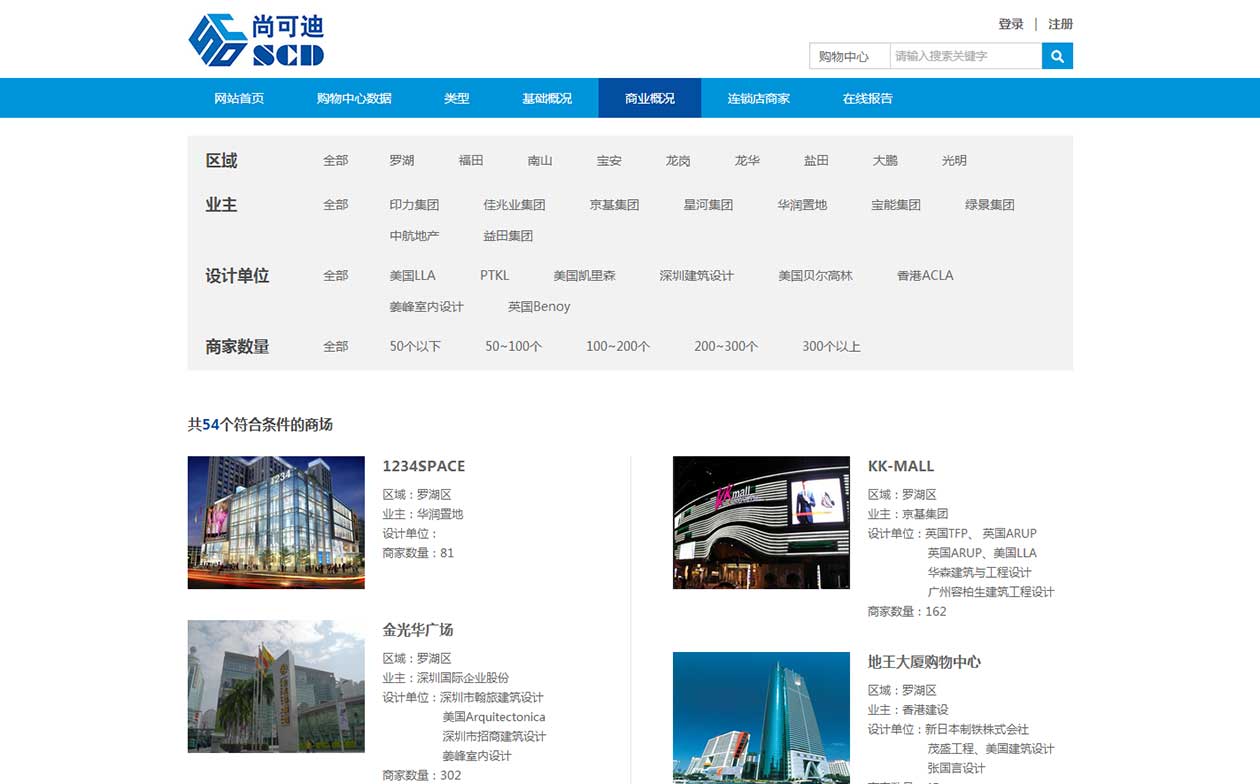Filter by 盐田 district
This screenshot has width=1260, height=784.
pyautogui.click(x=816, y=160)
